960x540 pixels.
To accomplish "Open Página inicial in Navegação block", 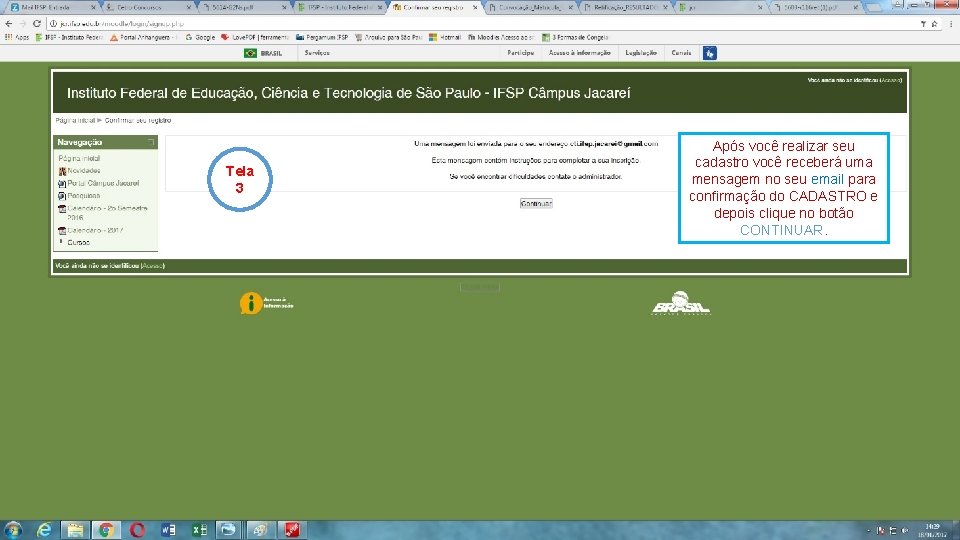I will (x=79, y=159).
